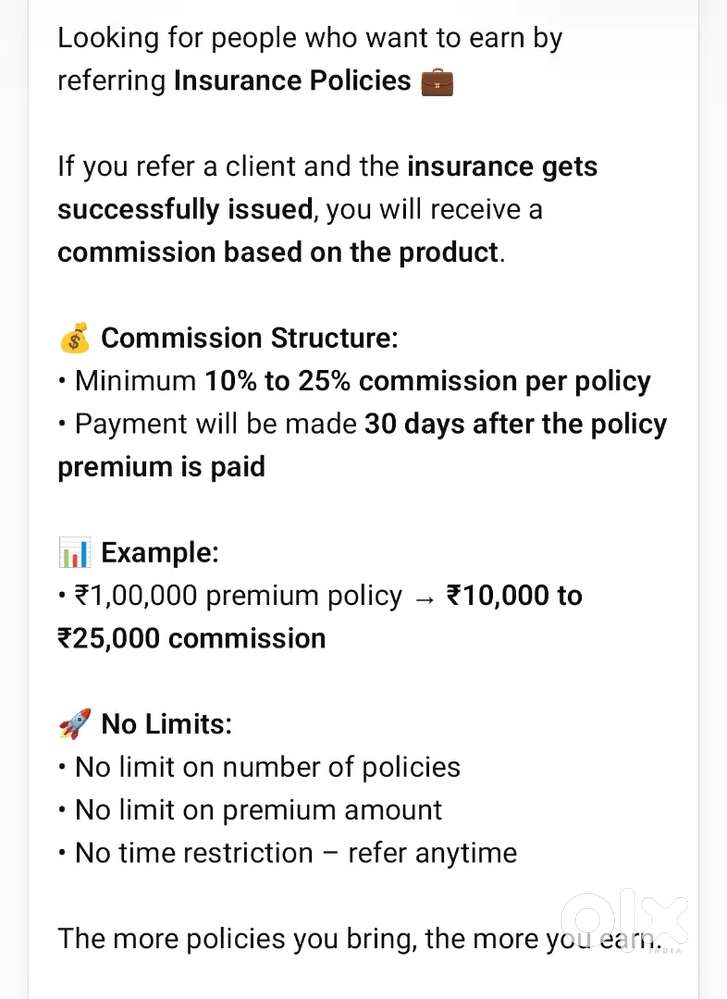Image resolution: width=727 pixels, height=999 pixels.
Task: Click the bar chart emoji beside Example
Action: pyautogui.click(x=75, y=552)
